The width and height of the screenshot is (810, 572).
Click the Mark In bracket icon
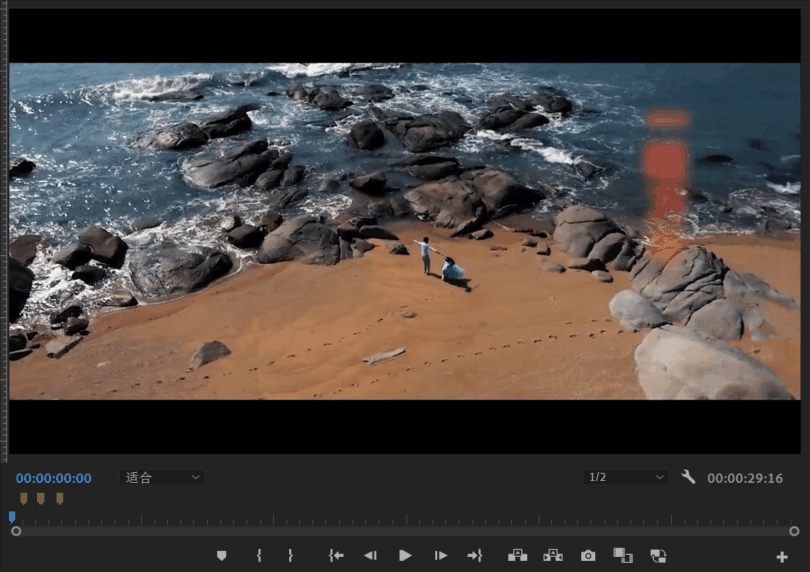[259, 556]
